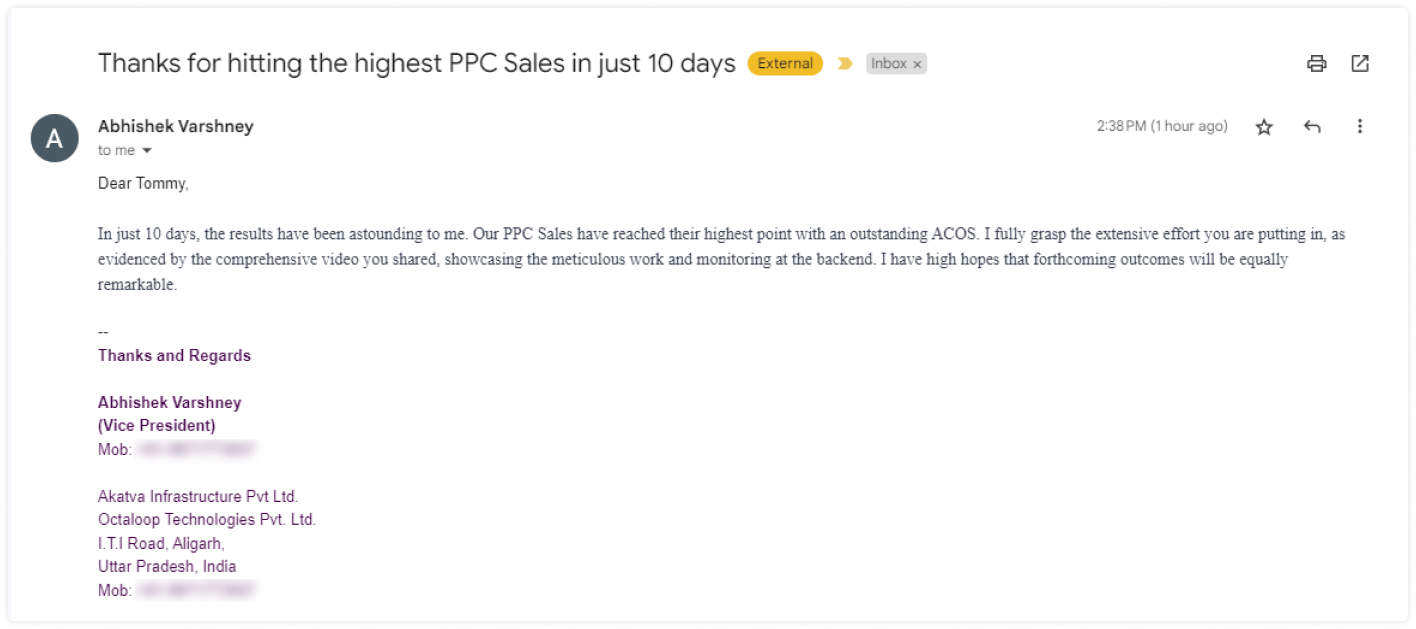
Task: Open the email in a new window
Action: [1359, 64]
